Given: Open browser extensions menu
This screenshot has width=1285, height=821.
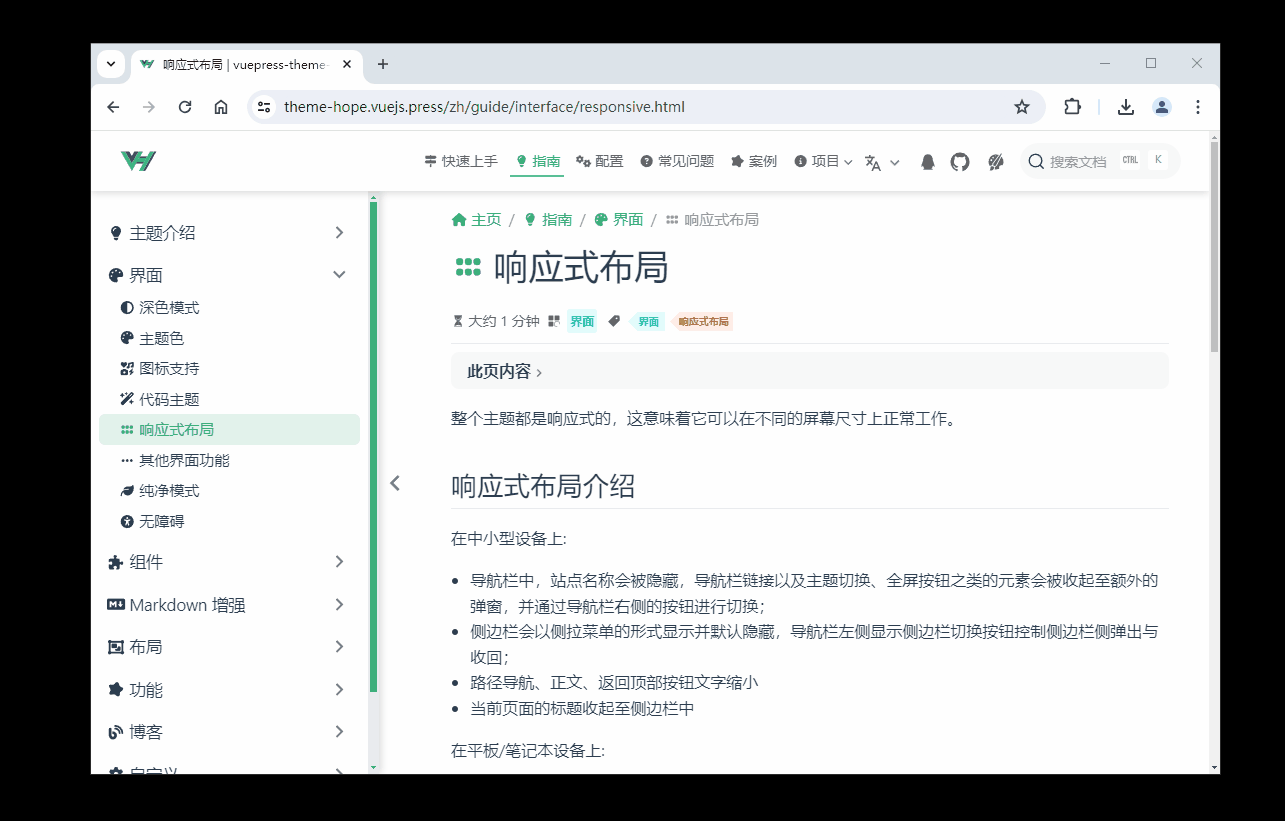Looking at the screenshot, I should [x=1072, y=107].
